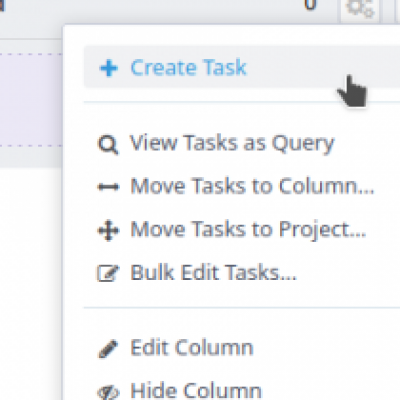400x400 pixels.
Task: Click the pencil icon beside Edit Column
Action: coord(108,349)
